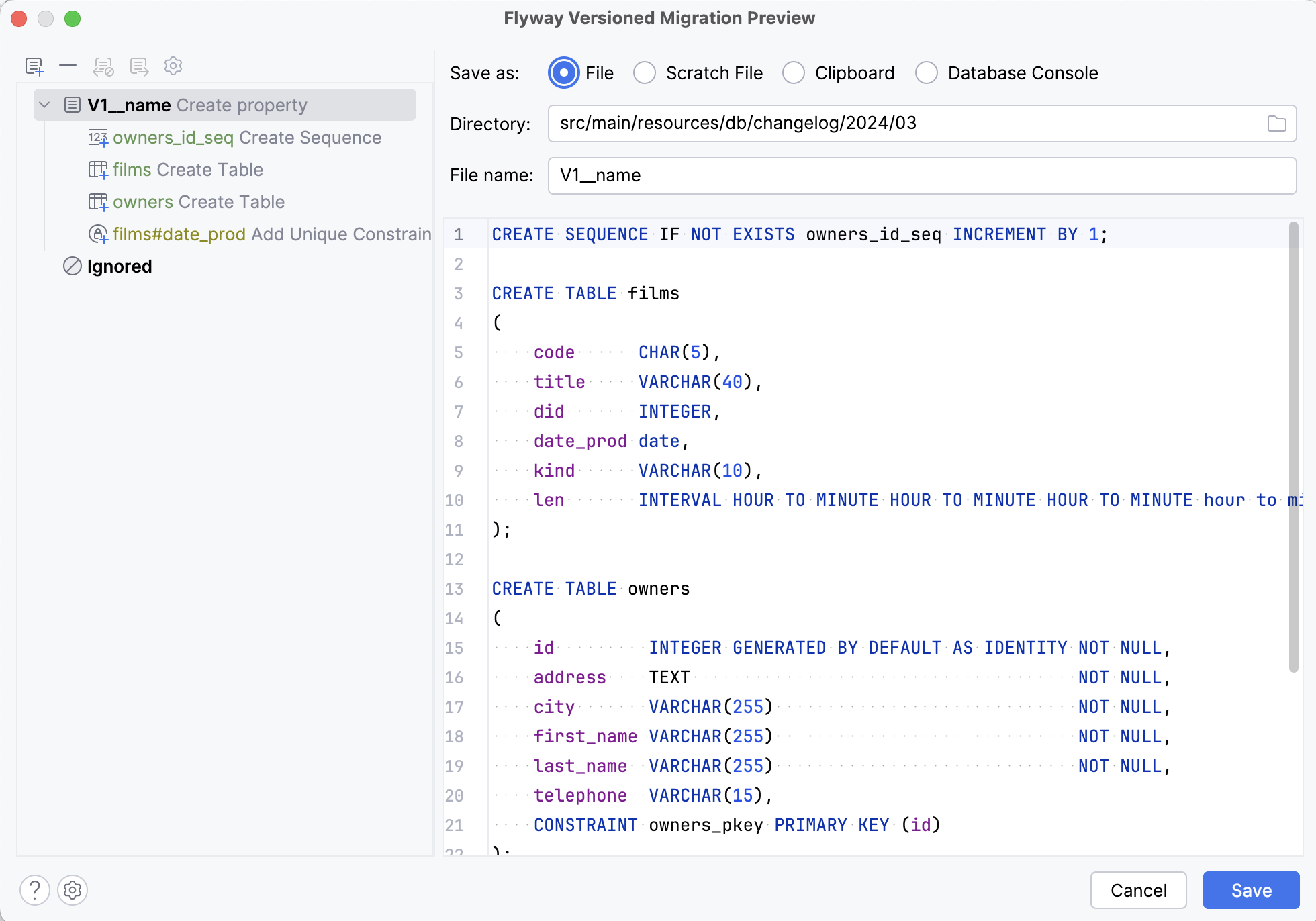Screen dimensions: 1316x921
Task: Choose Clipboard as save destination
Action: 794,72
